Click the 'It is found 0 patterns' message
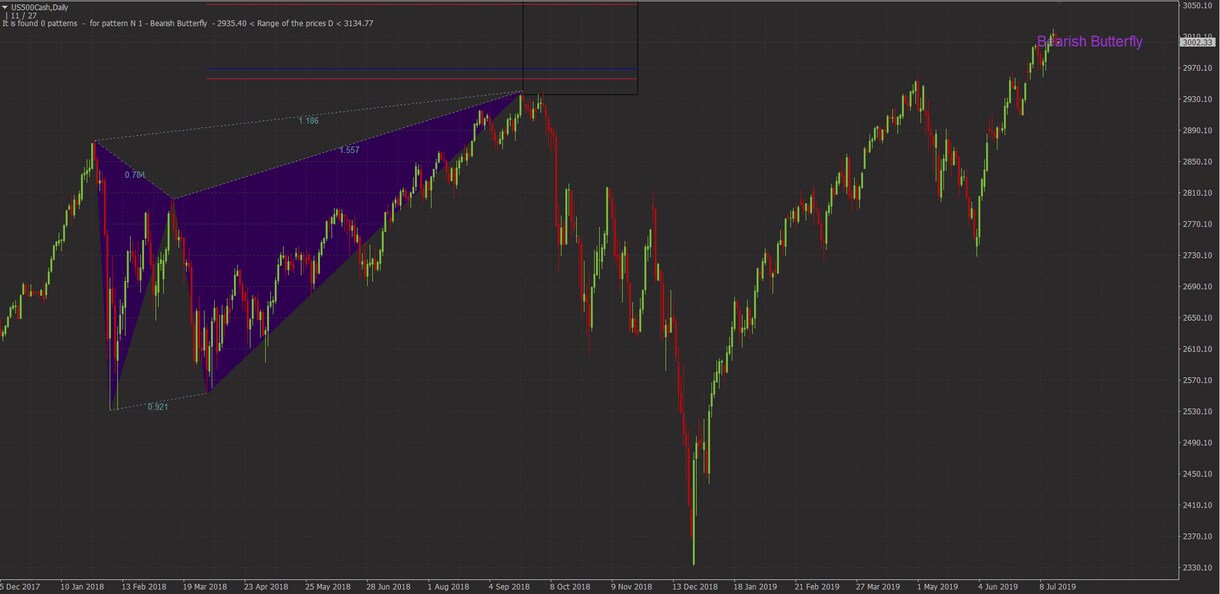This screenshot has width=1220, height=594. (40, 23)
